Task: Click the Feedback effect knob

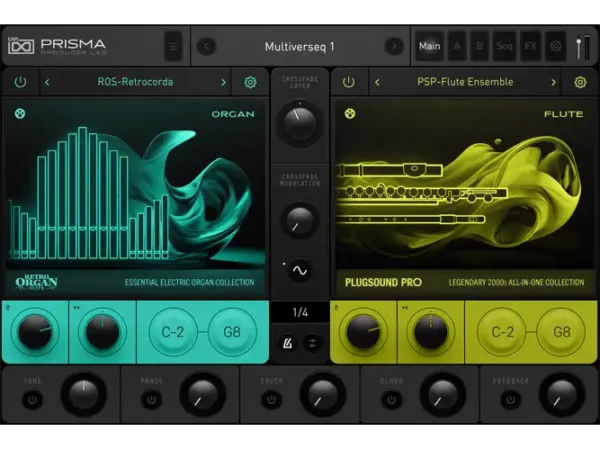Action: click(x=562, y=395)
